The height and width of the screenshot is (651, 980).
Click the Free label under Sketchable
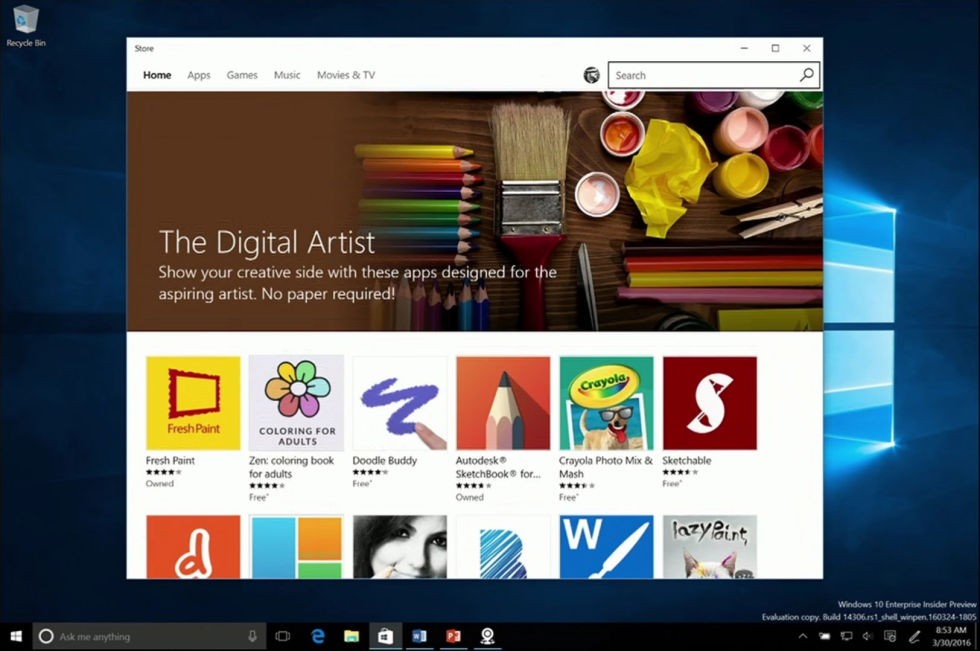[x=672, y=484]
